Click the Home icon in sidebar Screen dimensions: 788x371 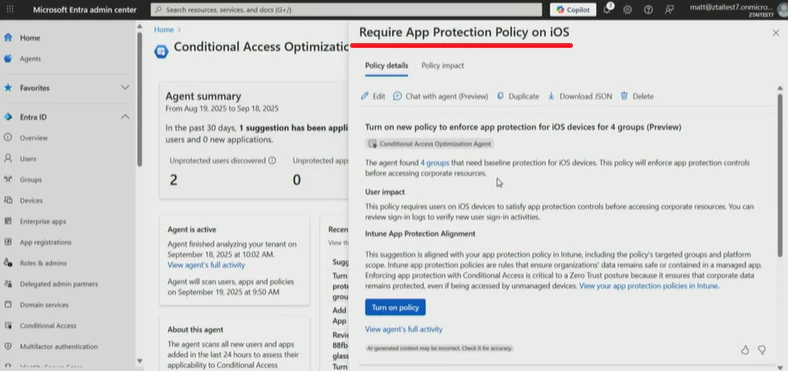click(x=8, y=38)
